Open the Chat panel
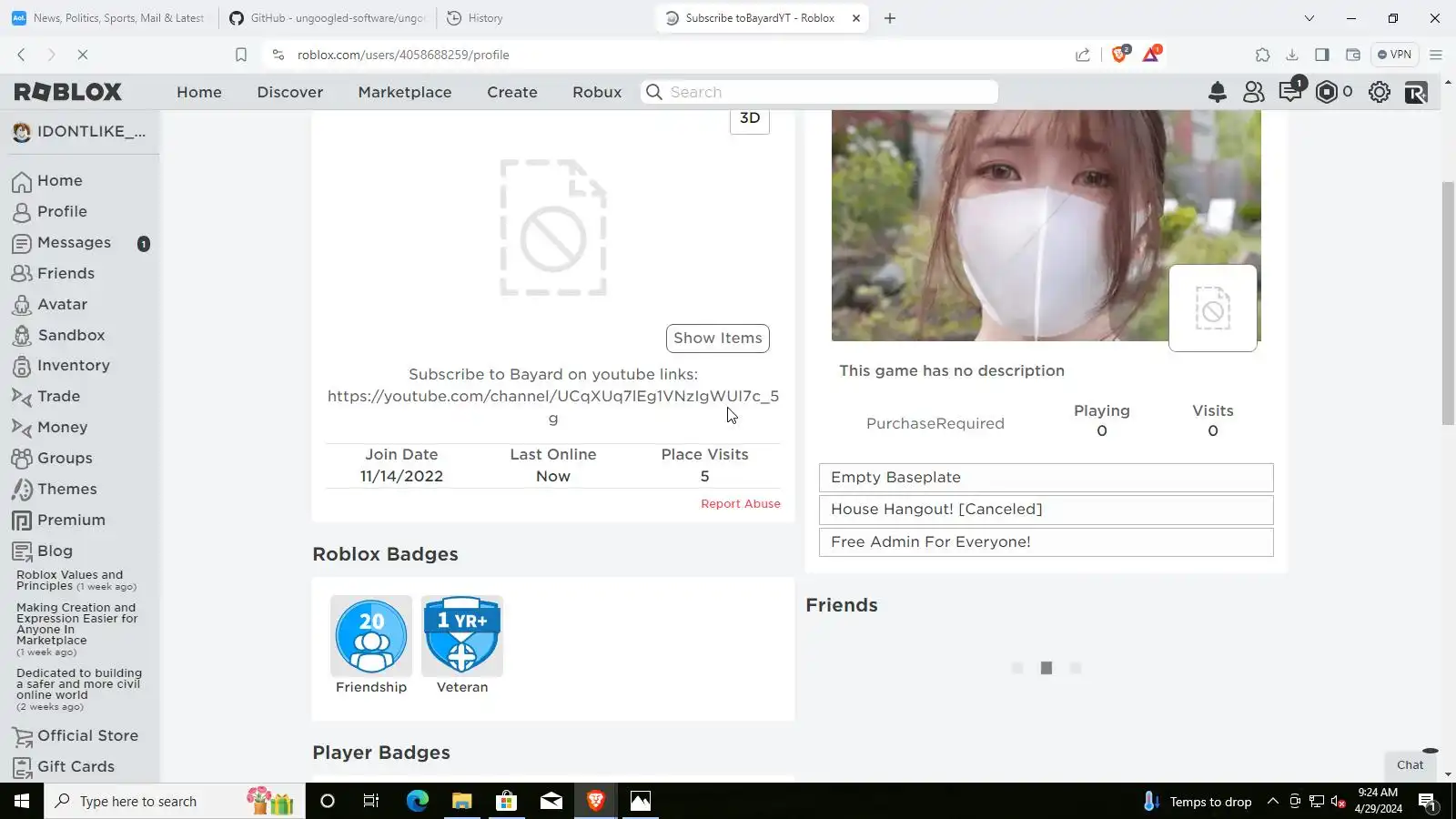This screenshot has height=819, width=1456. 1410,765
